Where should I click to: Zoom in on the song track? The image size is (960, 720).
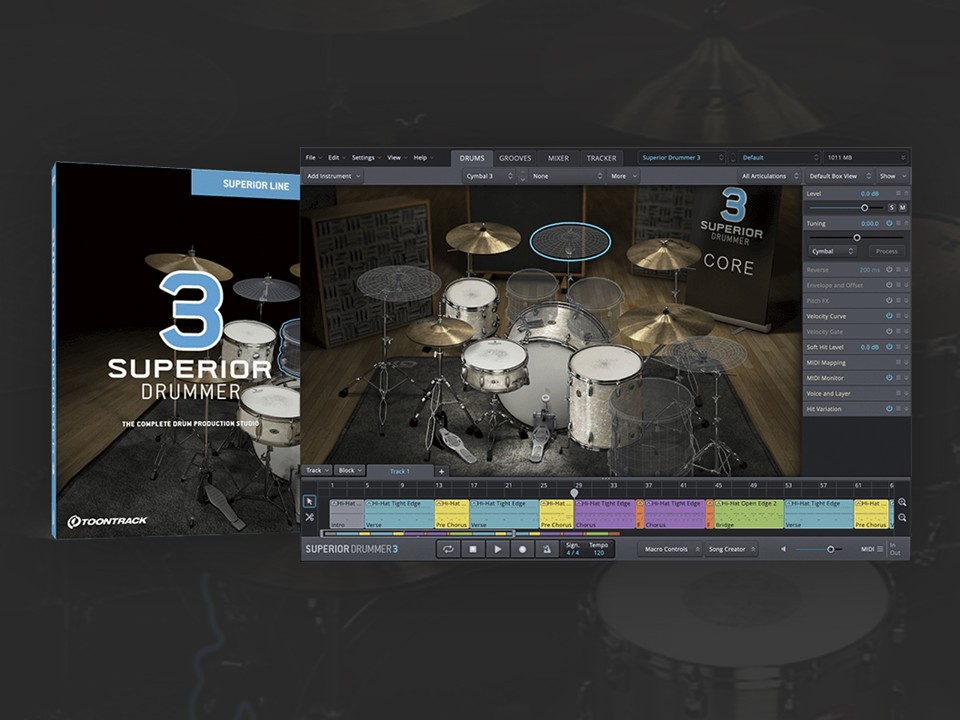[902, 502]
